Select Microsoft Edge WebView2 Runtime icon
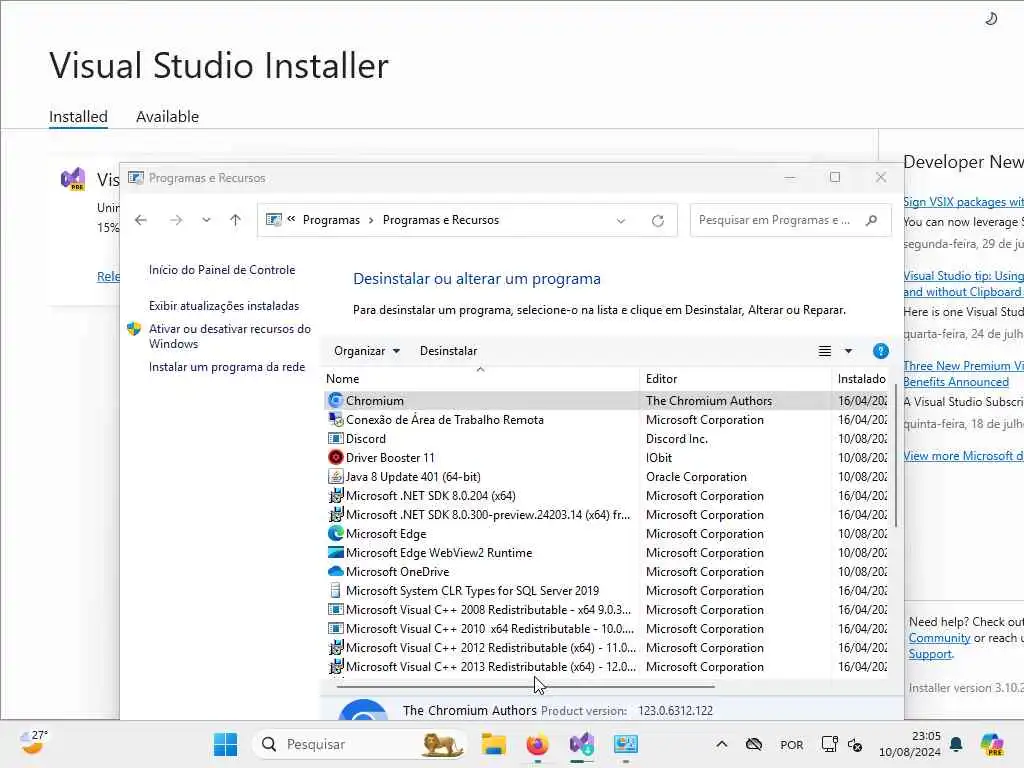This screenshot has height=768, width=1024. click(336, 552)
